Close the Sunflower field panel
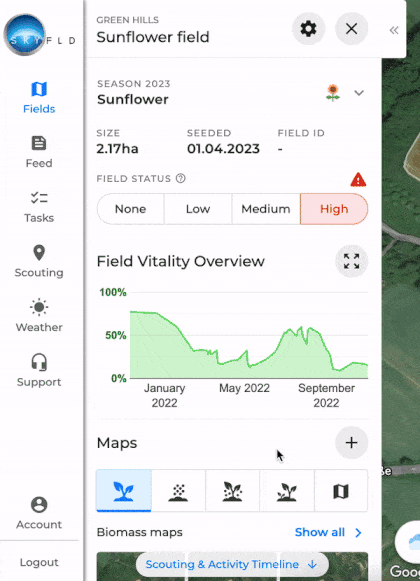 pos(351,29)
